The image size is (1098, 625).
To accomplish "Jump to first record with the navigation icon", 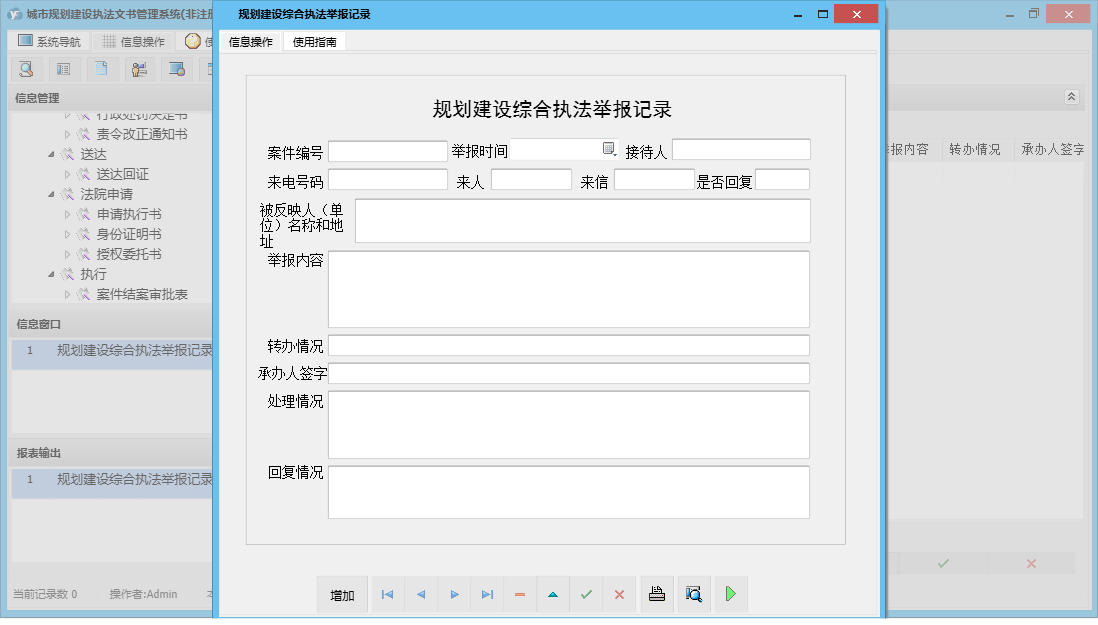I will click(x=387, y=594).
